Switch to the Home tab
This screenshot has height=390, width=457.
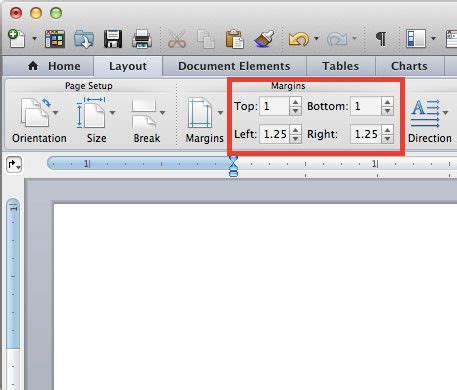[54, 66]
